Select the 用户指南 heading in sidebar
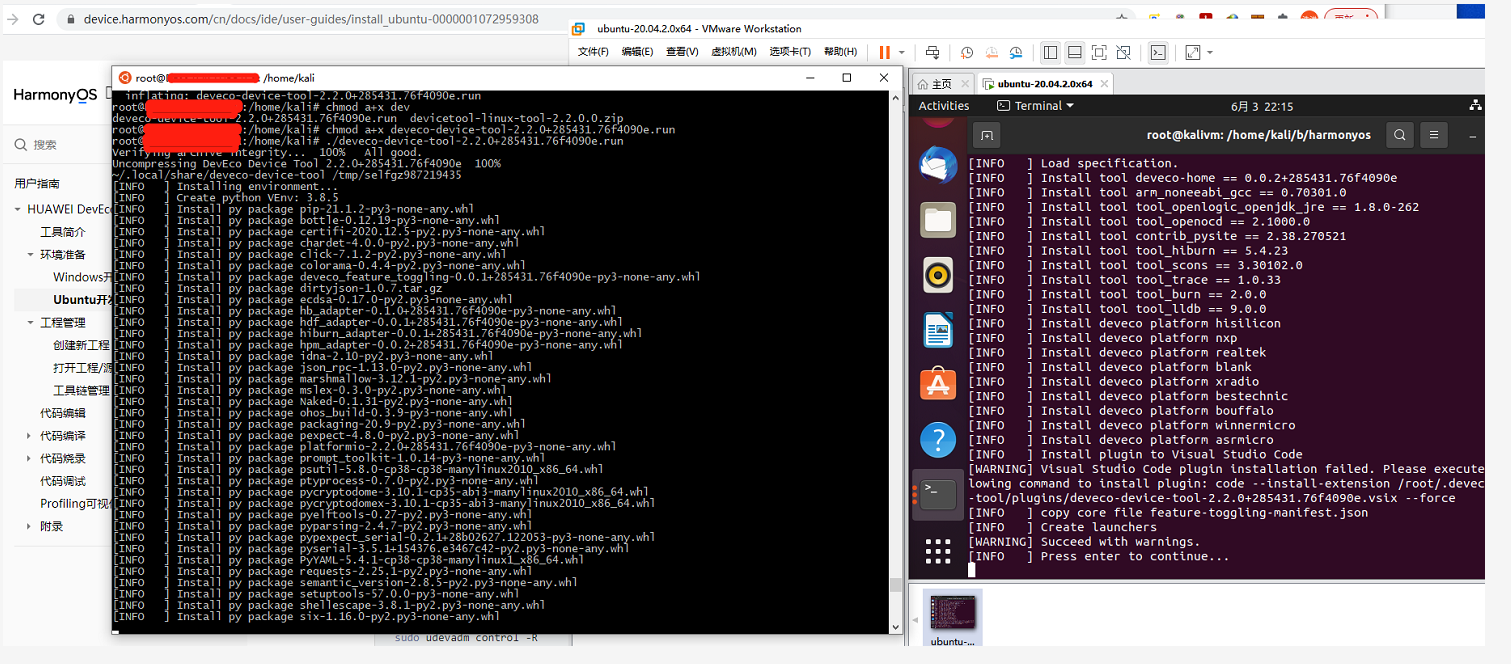This screenshot has width=1511, height=664. tap(37, 184)
